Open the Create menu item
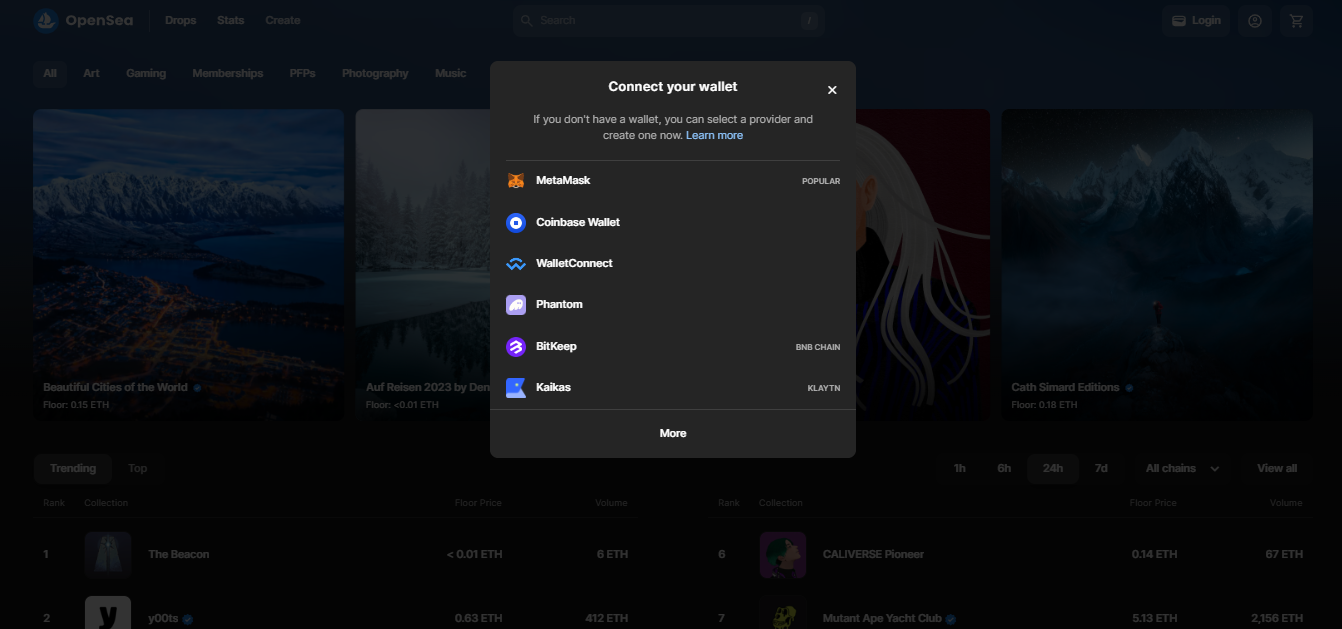The width and height of the screenshot is (1342, 629). pos(283,20)
